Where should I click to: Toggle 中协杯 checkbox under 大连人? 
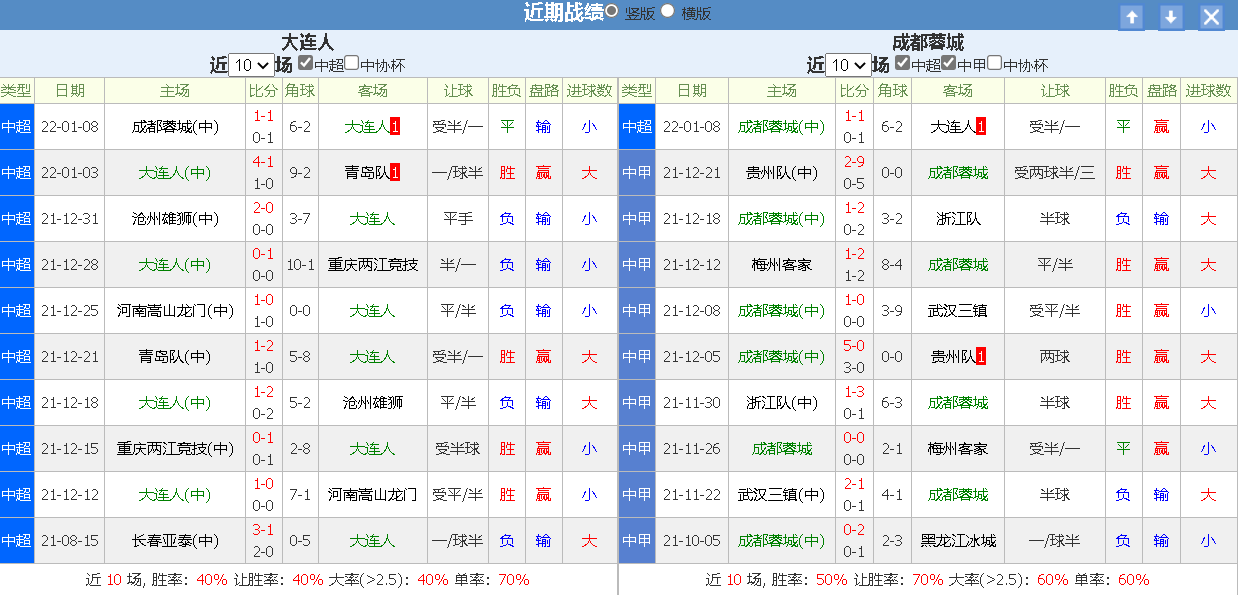[x=351, y=62]
